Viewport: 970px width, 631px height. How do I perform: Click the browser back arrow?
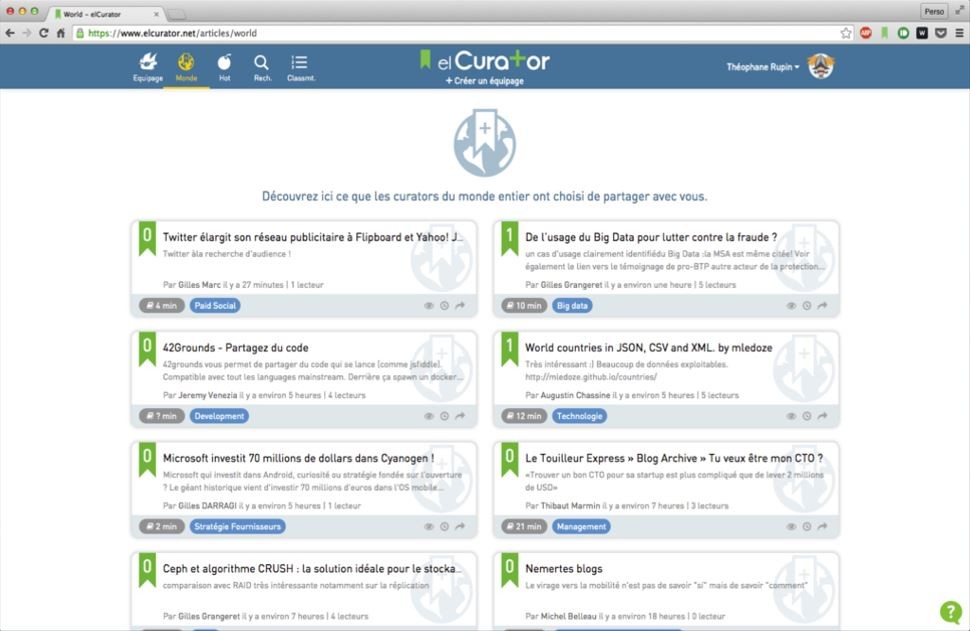10,33
